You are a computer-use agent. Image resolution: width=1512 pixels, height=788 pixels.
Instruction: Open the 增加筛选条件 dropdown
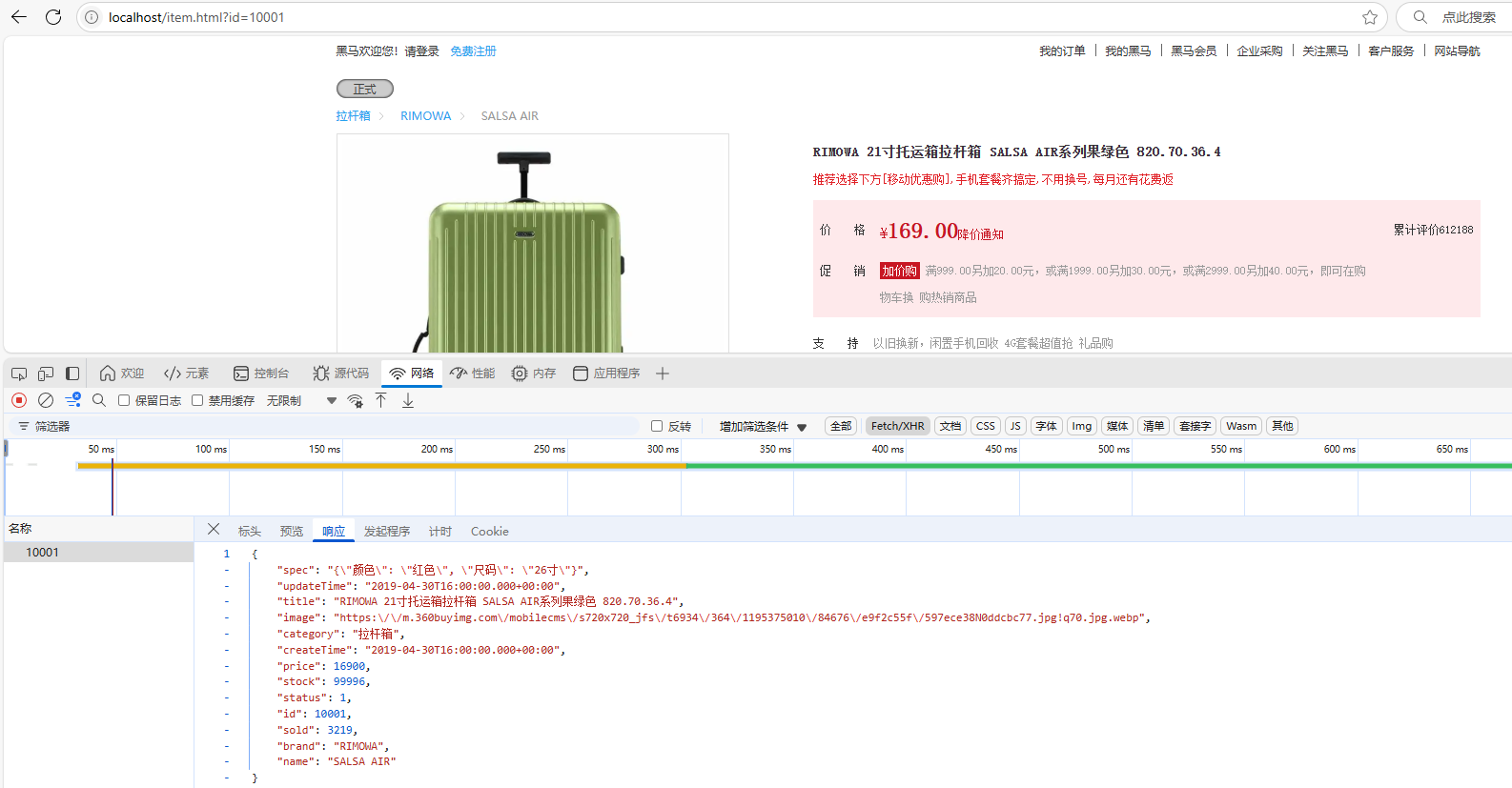point(763,426)
